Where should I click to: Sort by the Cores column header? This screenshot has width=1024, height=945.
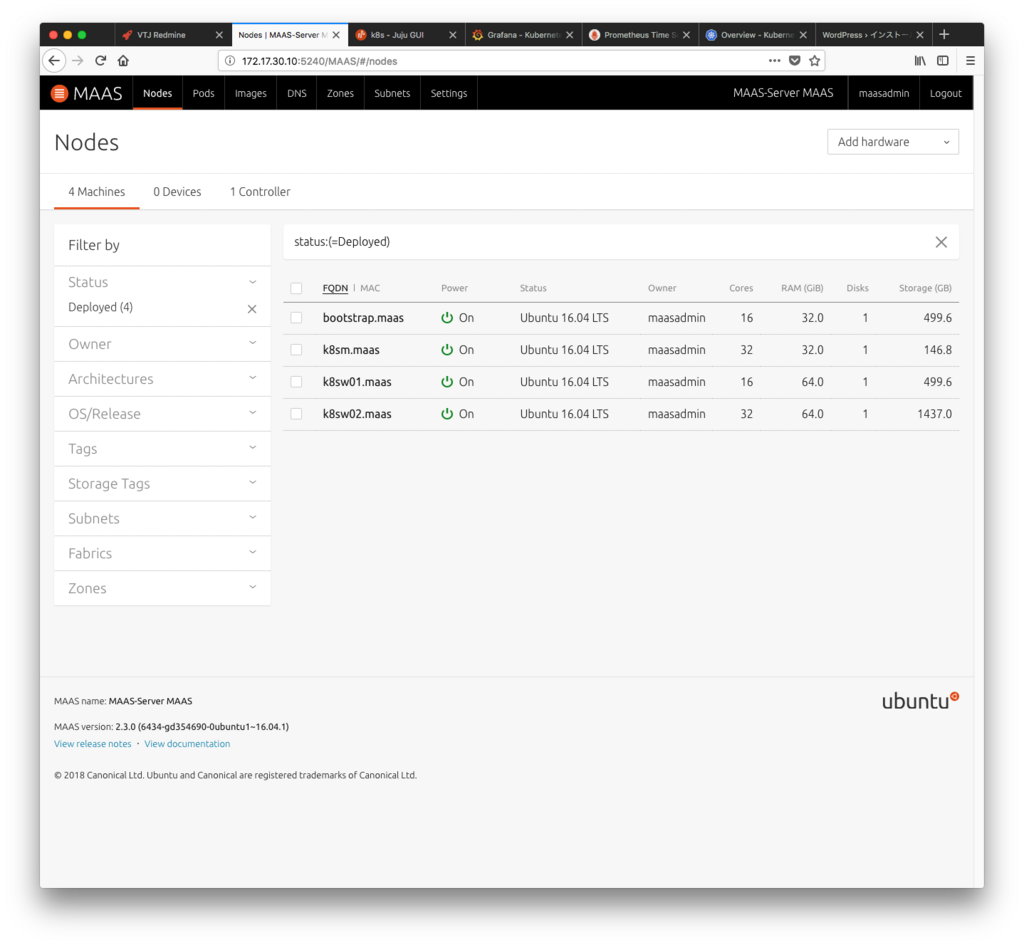(x=741, y=288)
